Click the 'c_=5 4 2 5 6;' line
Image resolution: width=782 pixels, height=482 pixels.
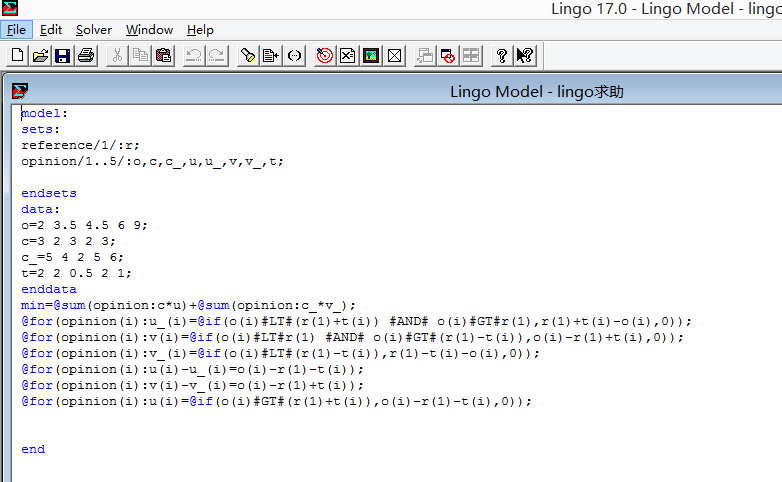click(x=72, y=257)
